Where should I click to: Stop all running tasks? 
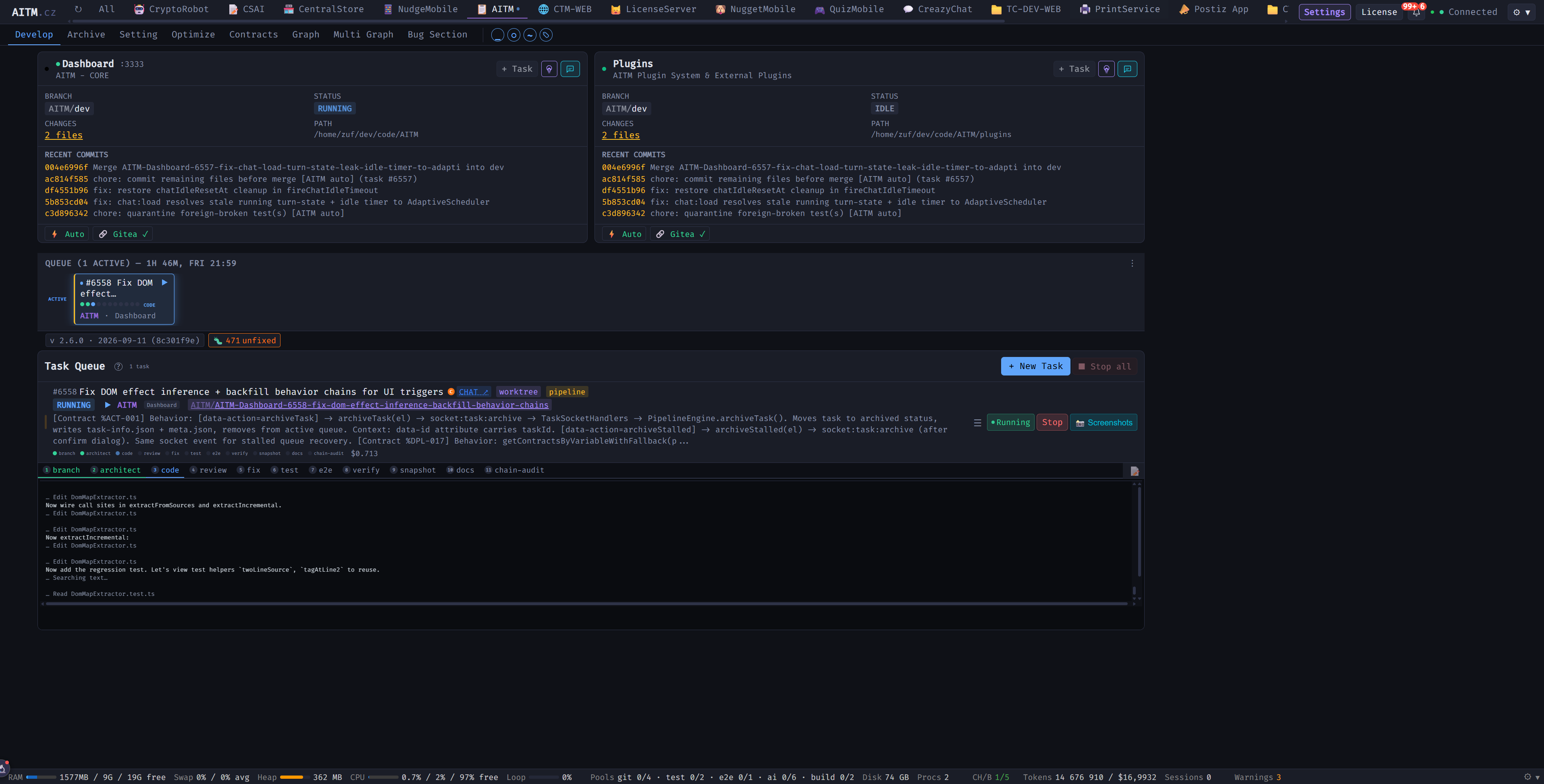[1105, 367]
